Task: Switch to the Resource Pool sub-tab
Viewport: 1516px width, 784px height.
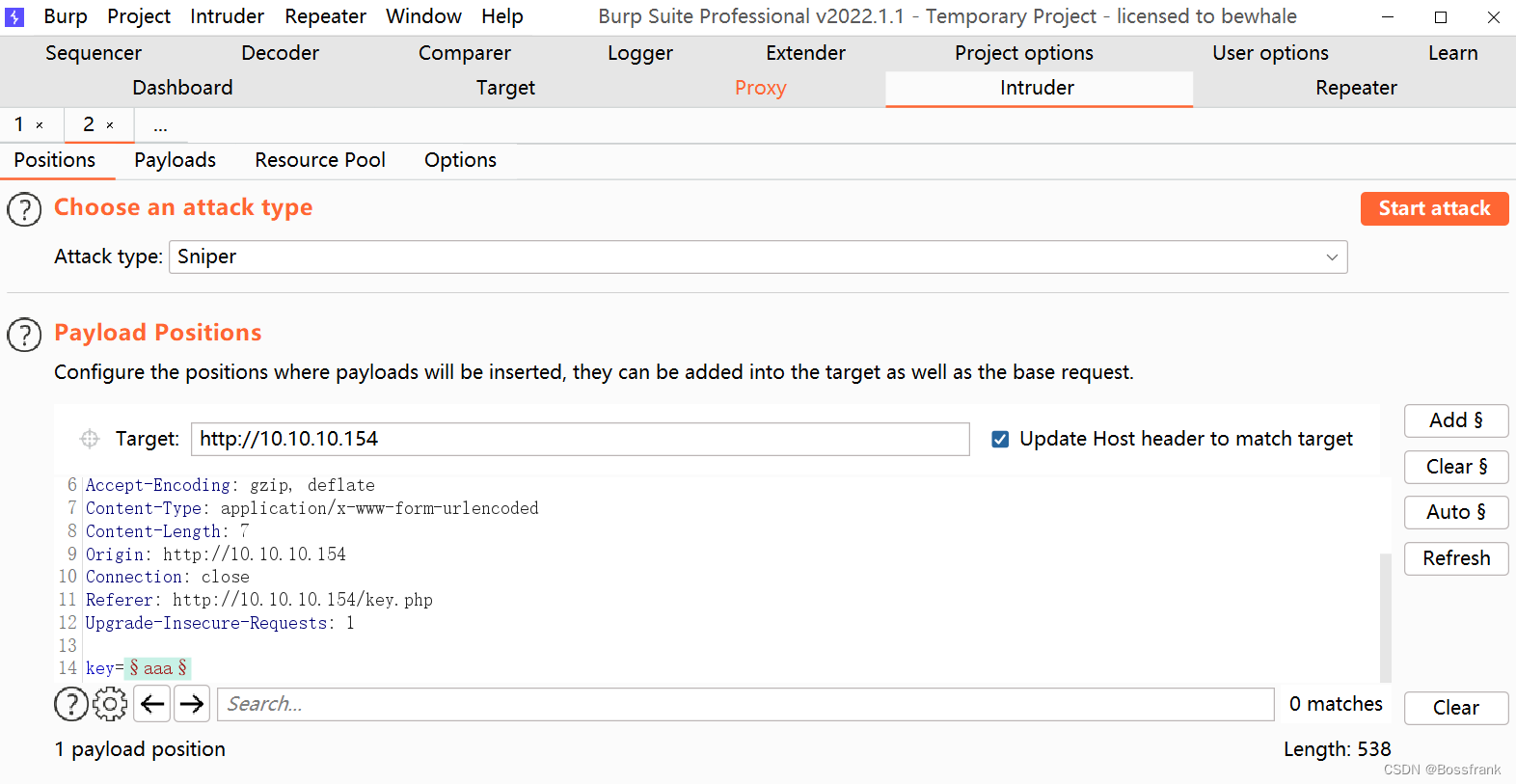Action: 320,160
